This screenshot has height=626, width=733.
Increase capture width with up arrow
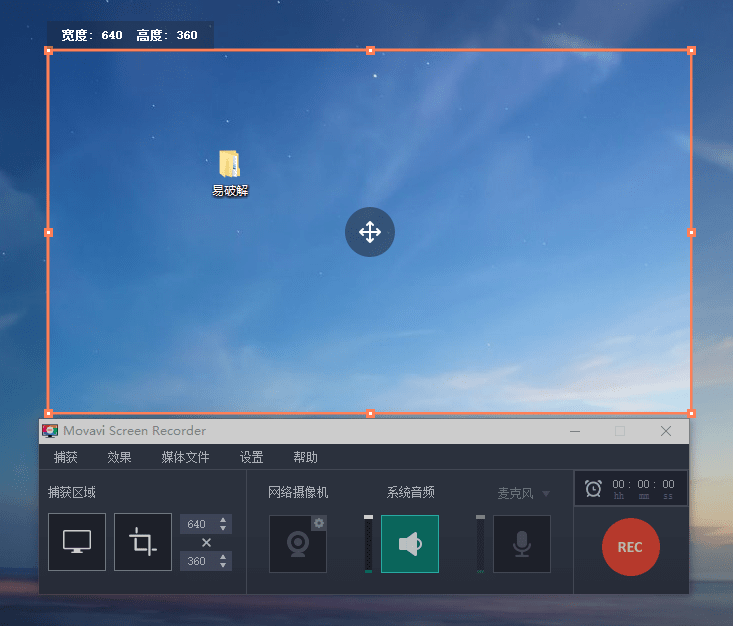[223, 520]
